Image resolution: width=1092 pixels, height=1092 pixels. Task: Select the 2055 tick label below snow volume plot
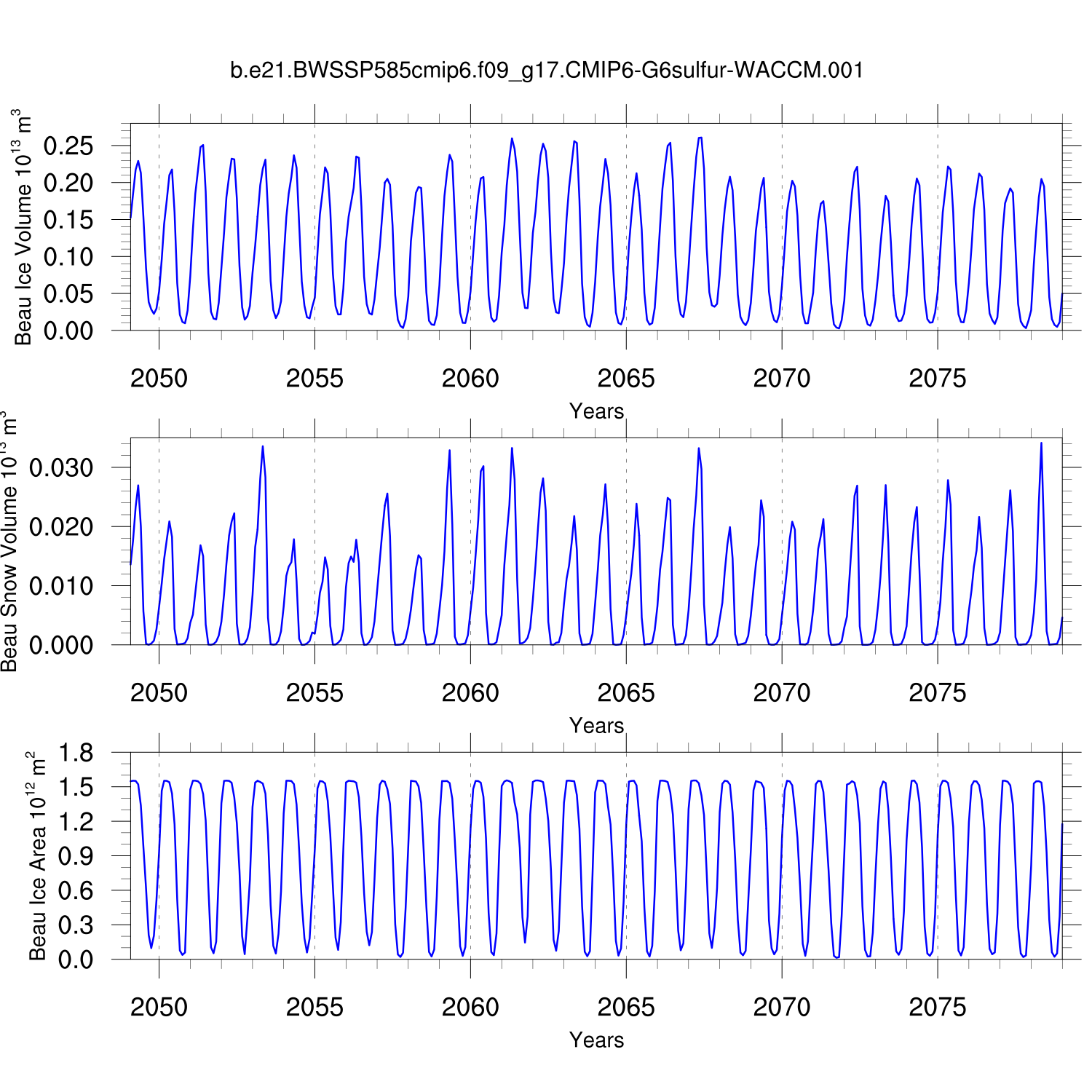point(314,693)
